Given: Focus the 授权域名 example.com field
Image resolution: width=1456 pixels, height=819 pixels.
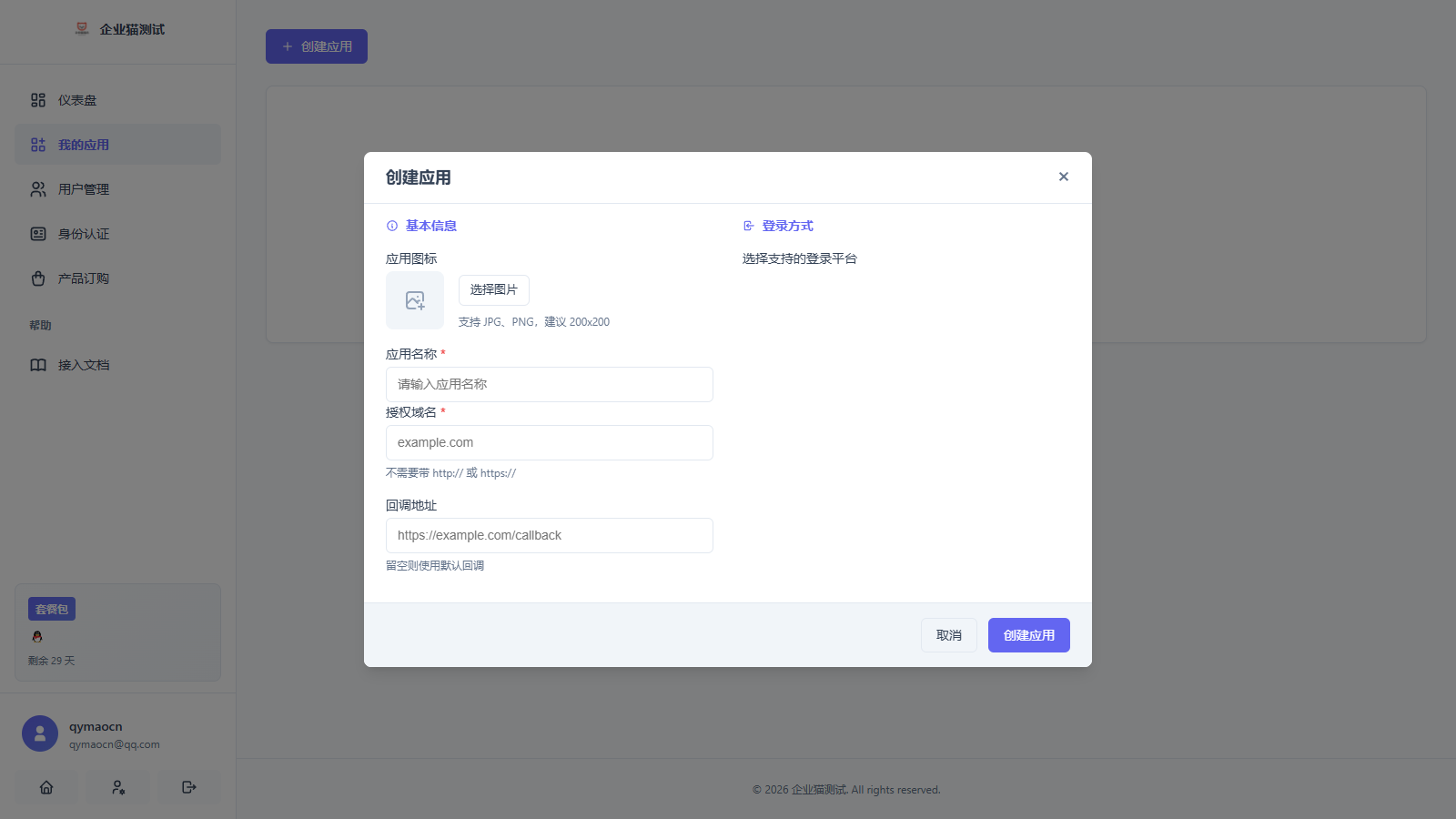Looking at the screenshot, I should click(550, 442).
